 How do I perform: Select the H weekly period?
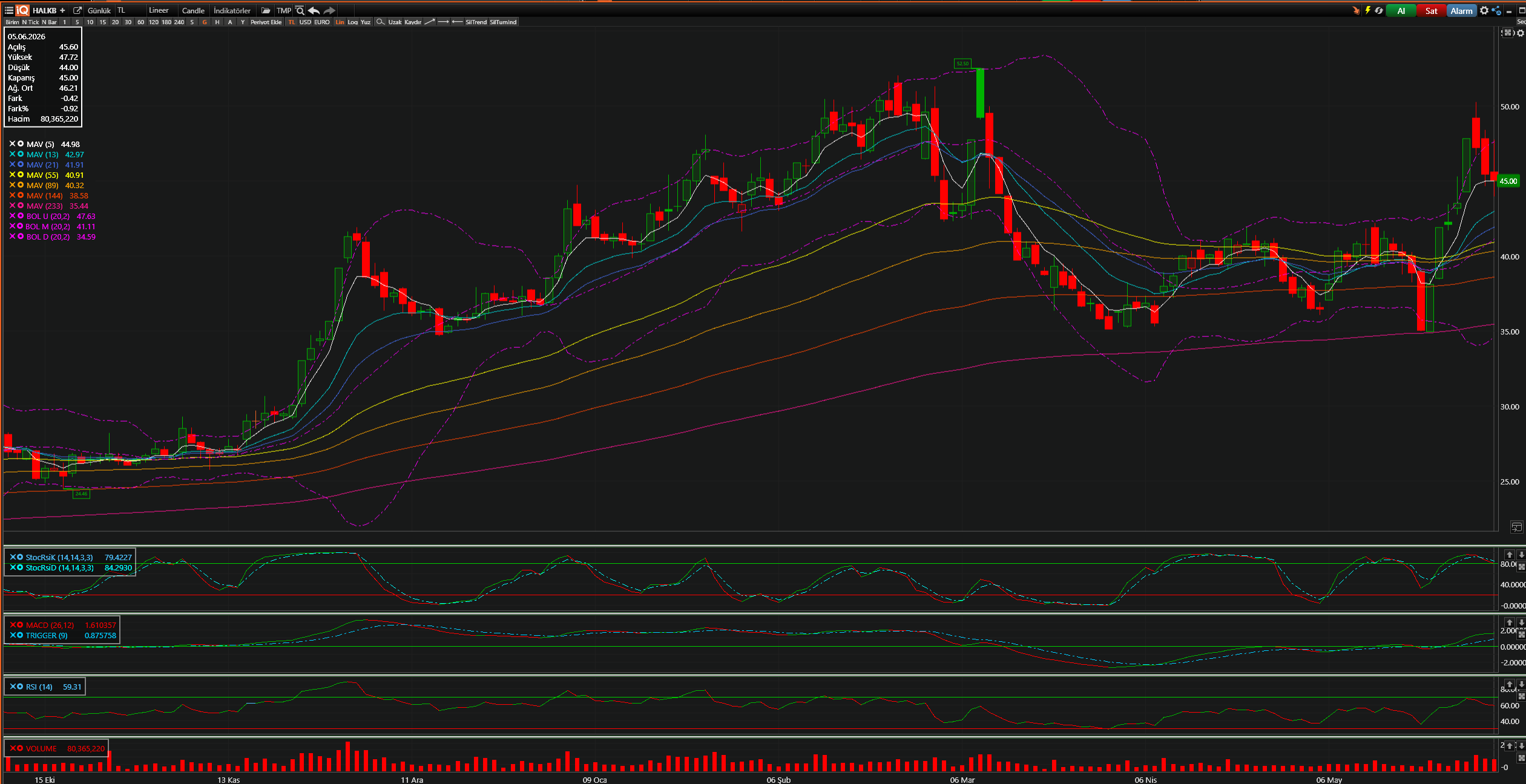217,22
